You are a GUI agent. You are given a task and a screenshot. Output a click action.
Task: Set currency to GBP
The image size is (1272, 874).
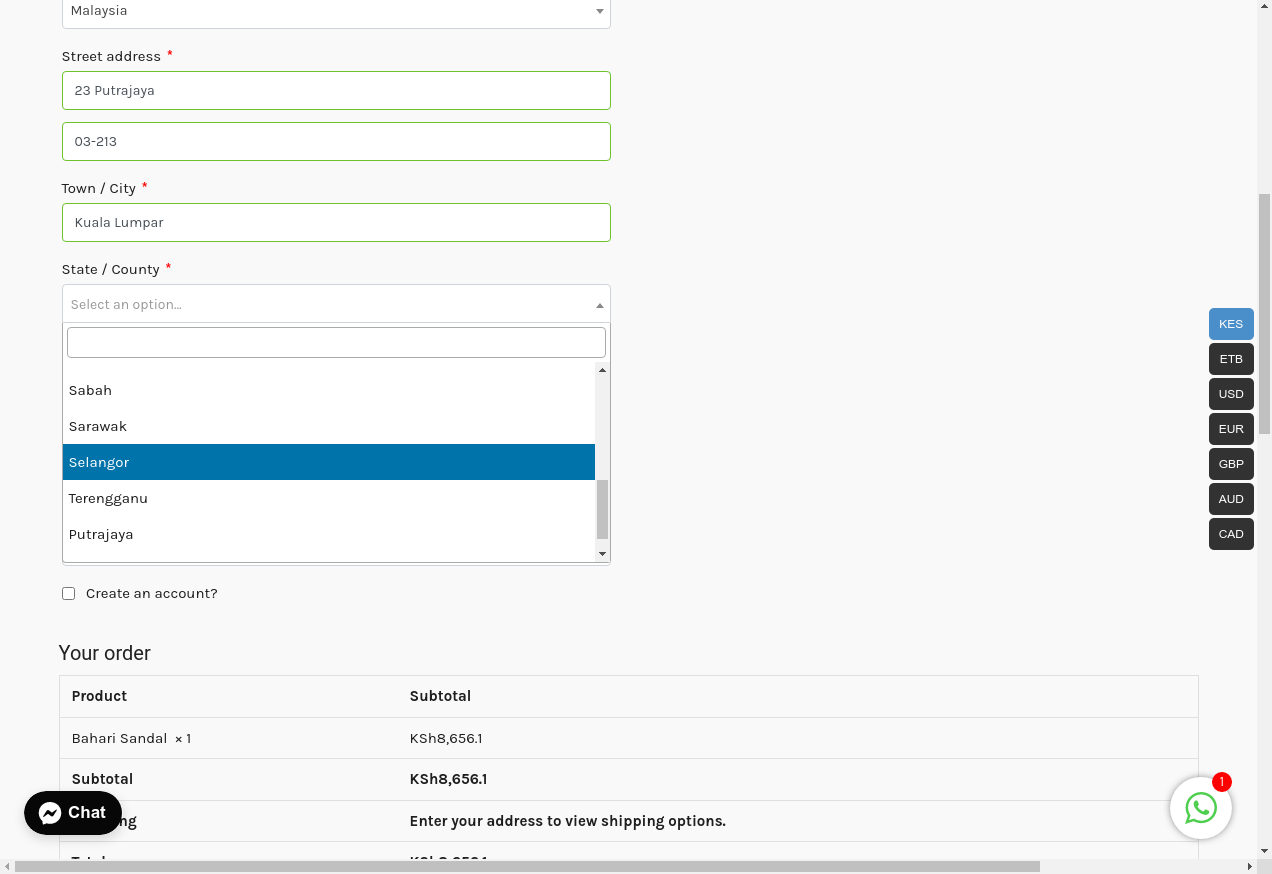(1230, 464)
